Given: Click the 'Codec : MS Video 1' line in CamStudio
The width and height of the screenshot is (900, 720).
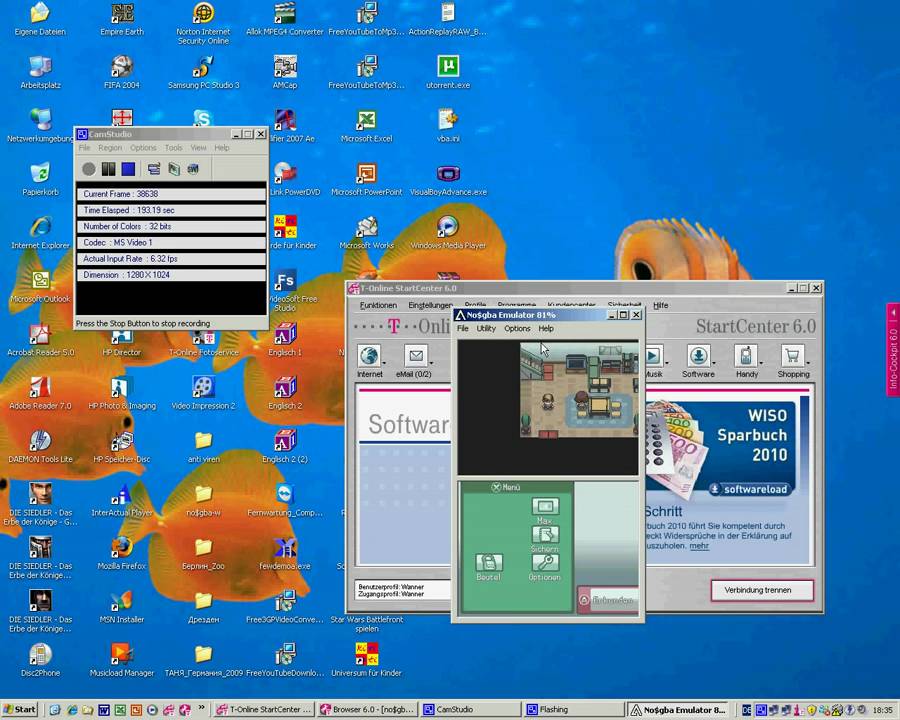Looking at the screenshot, I should [171, 243].
